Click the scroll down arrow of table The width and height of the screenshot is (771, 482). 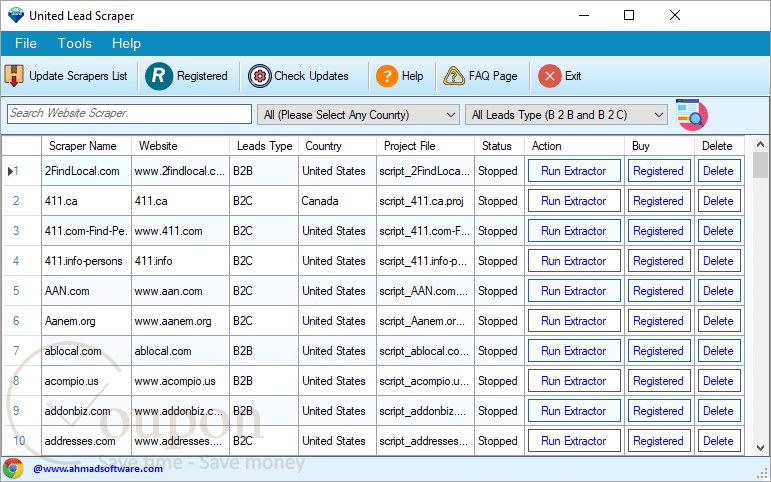click(x=760, y=448)
